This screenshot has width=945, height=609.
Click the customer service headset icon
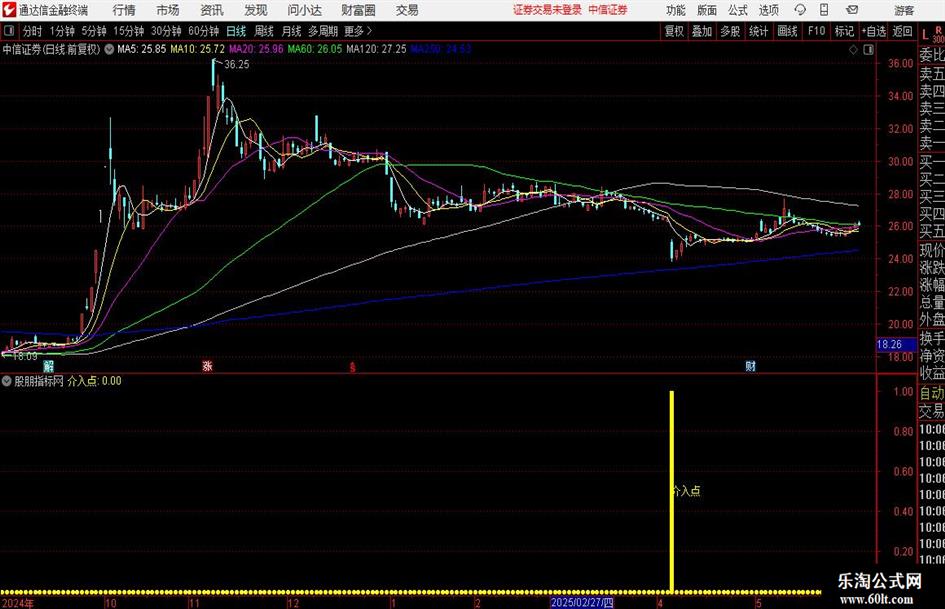(800, 10)
